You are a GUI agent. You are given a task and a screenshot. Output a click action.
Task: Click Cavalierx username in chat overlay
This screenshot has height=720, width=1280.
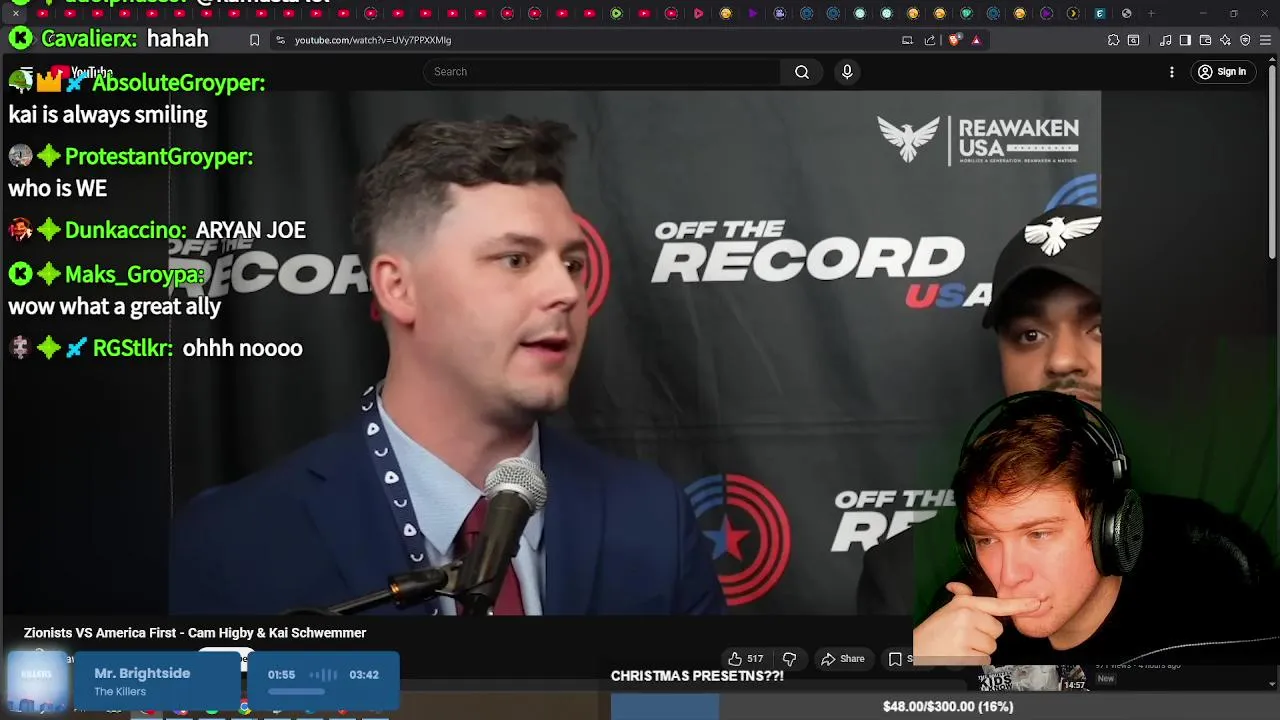coord(89,39)
